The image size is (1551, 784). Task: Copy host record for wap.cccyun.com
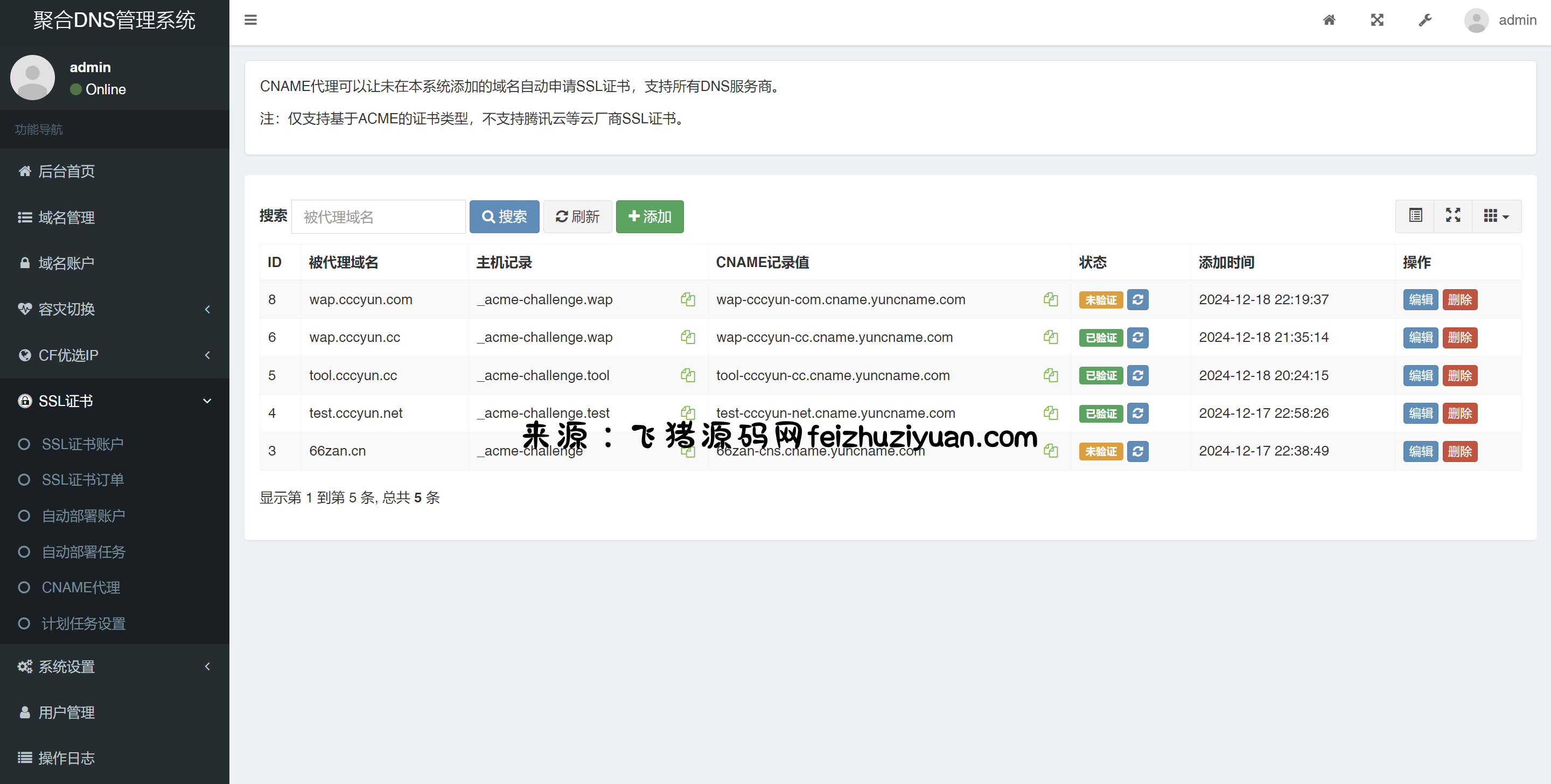pyautogui.click(x=688, y=299)
